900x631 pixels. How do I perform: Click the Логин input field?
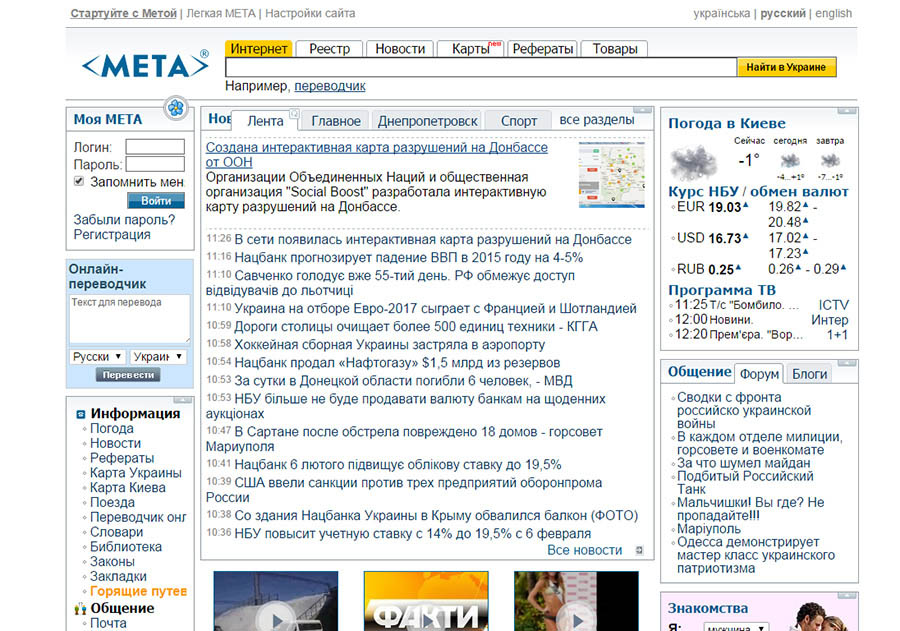(155, 147)
